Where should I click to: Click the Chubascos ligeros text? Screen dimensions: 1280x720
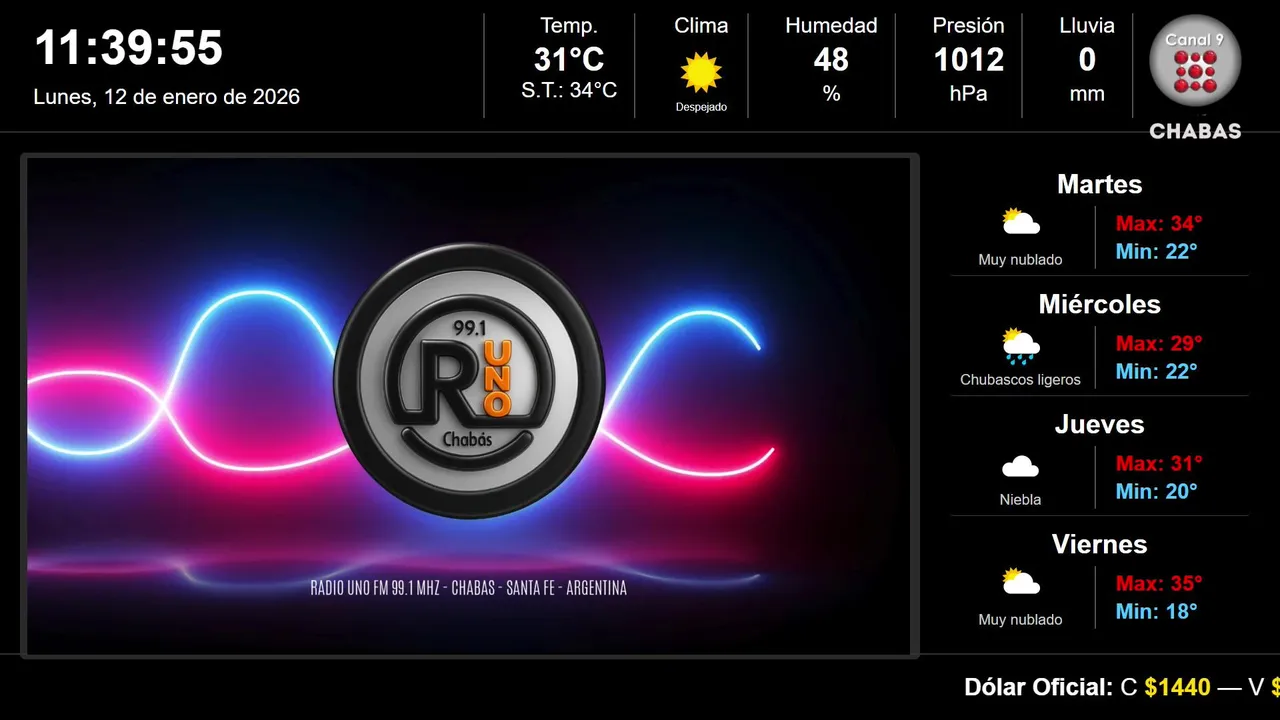tap(1020, 380)
